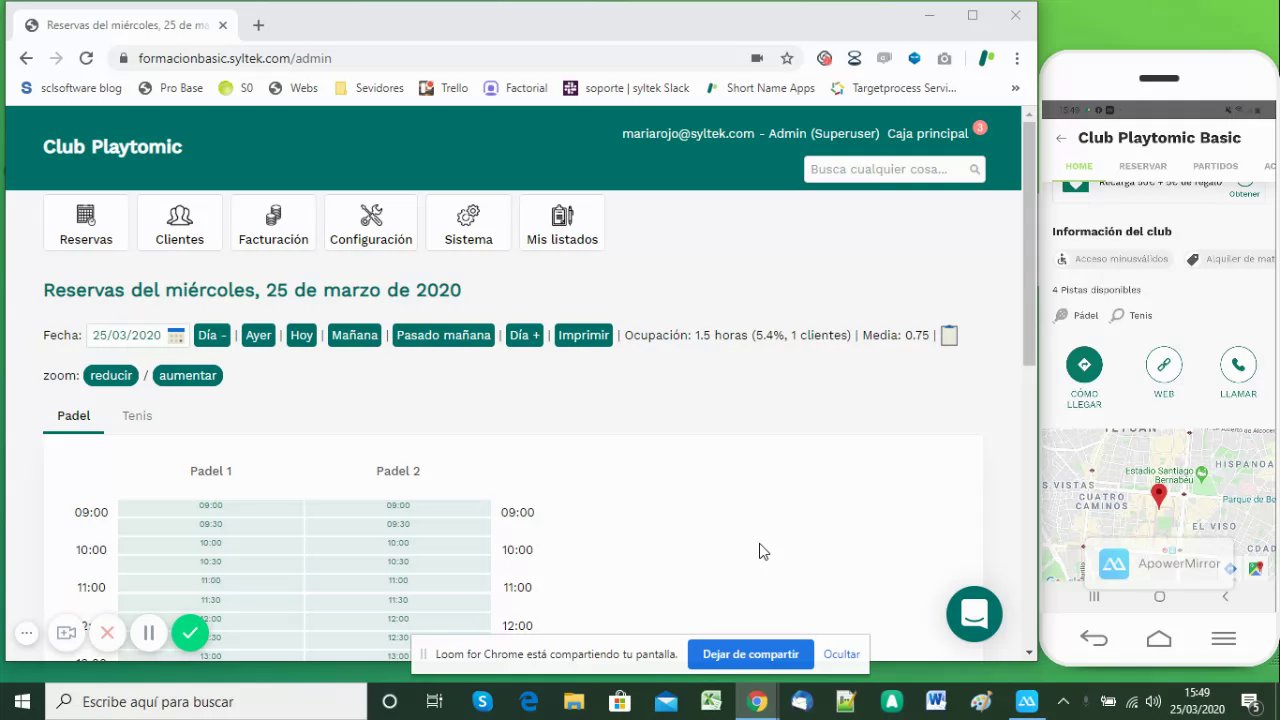Viewport: 1280px width, 720px height.
Task: Click the ApowerMirror back arrow button
Action: pos(1093,639)
